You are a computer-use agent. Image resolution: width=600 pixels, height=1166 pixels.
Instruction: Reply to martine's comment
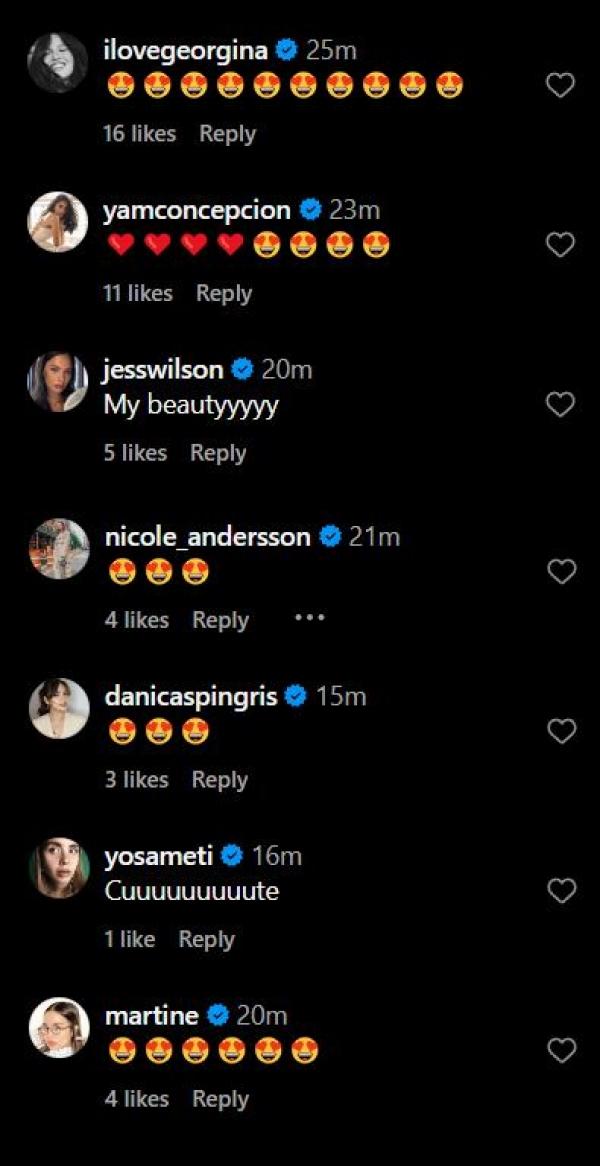pyautogui.click(x=220, y=1099)
